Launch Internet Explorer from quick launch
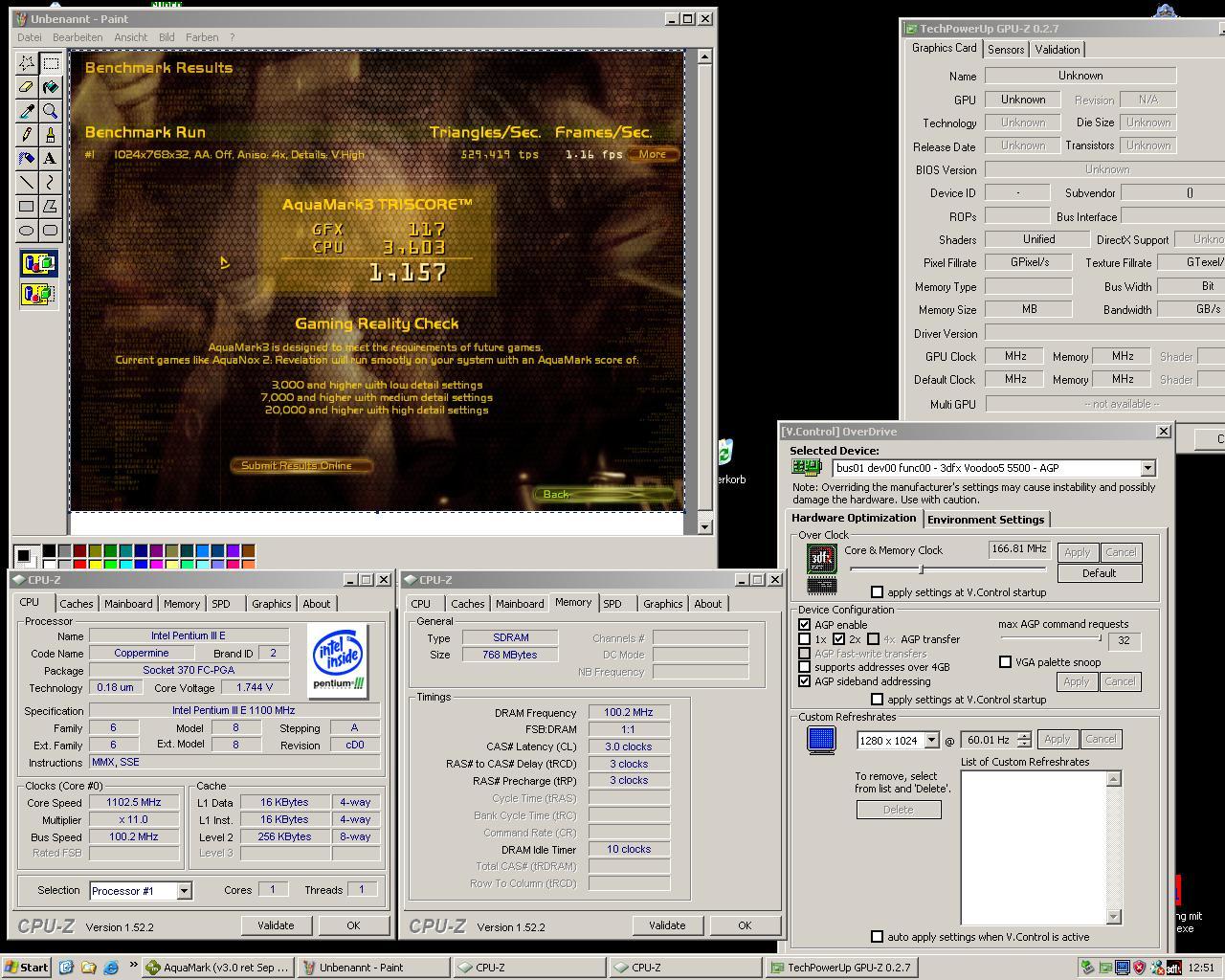Viewport: 1225px width, 980px height. point(110,968)
